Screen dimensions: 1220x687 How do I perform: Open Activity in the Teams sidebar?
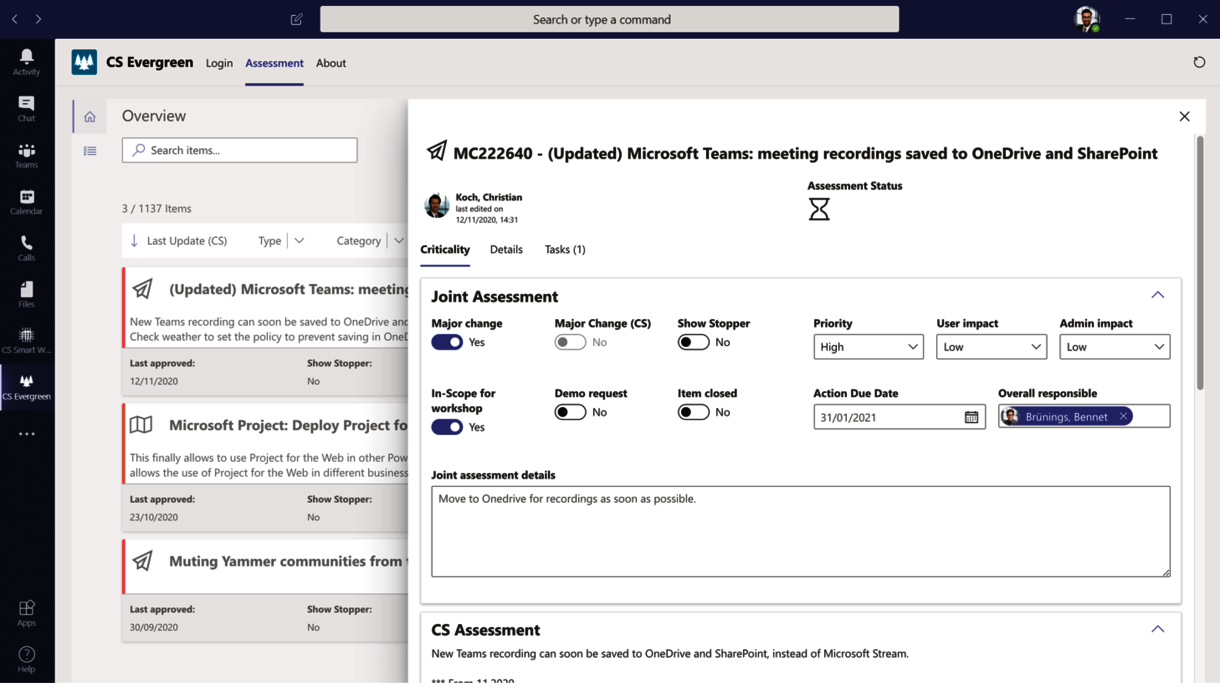(27, 62)
